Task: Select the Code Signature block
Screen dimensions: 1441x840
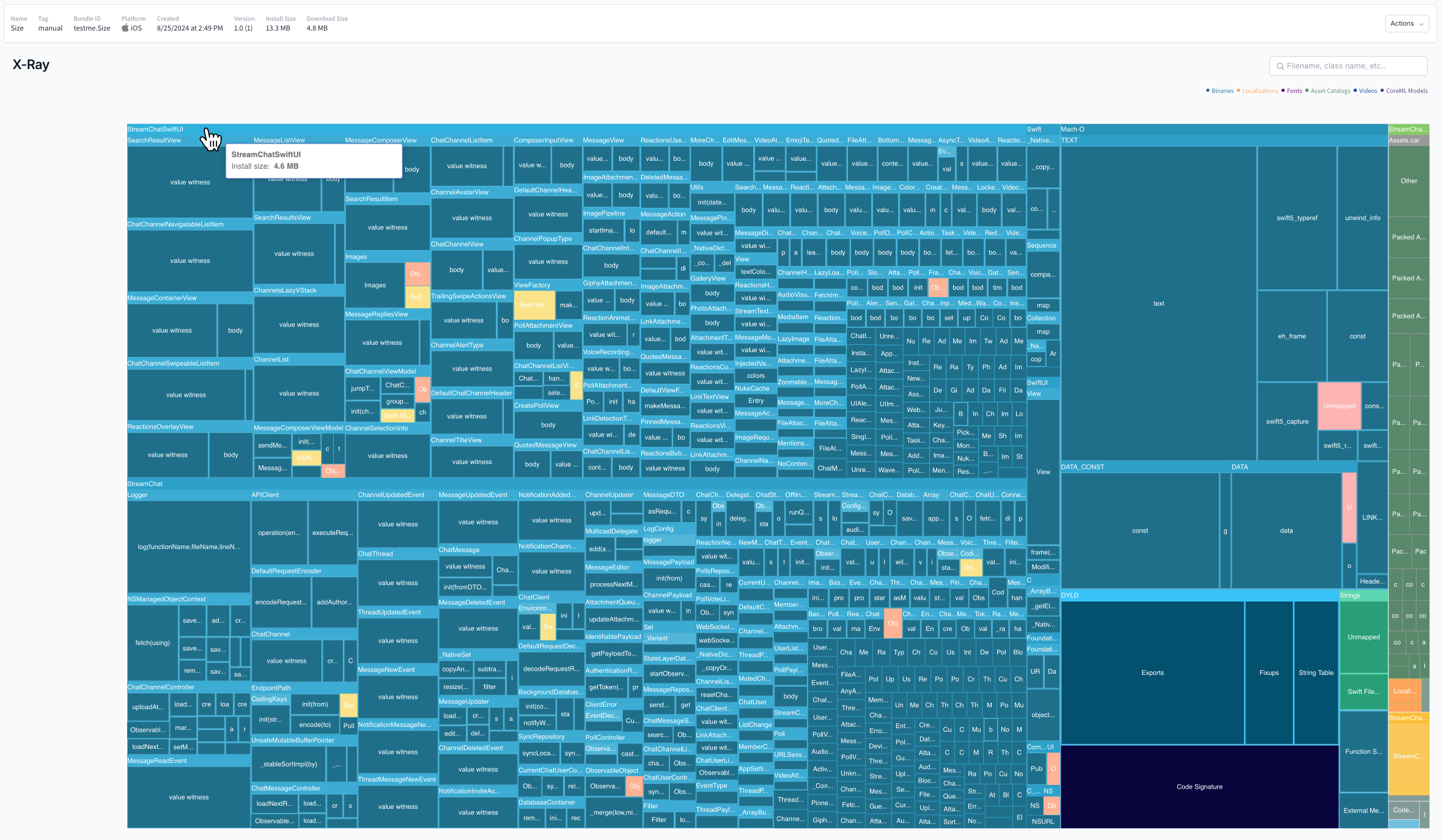Action: point(1199,787)
